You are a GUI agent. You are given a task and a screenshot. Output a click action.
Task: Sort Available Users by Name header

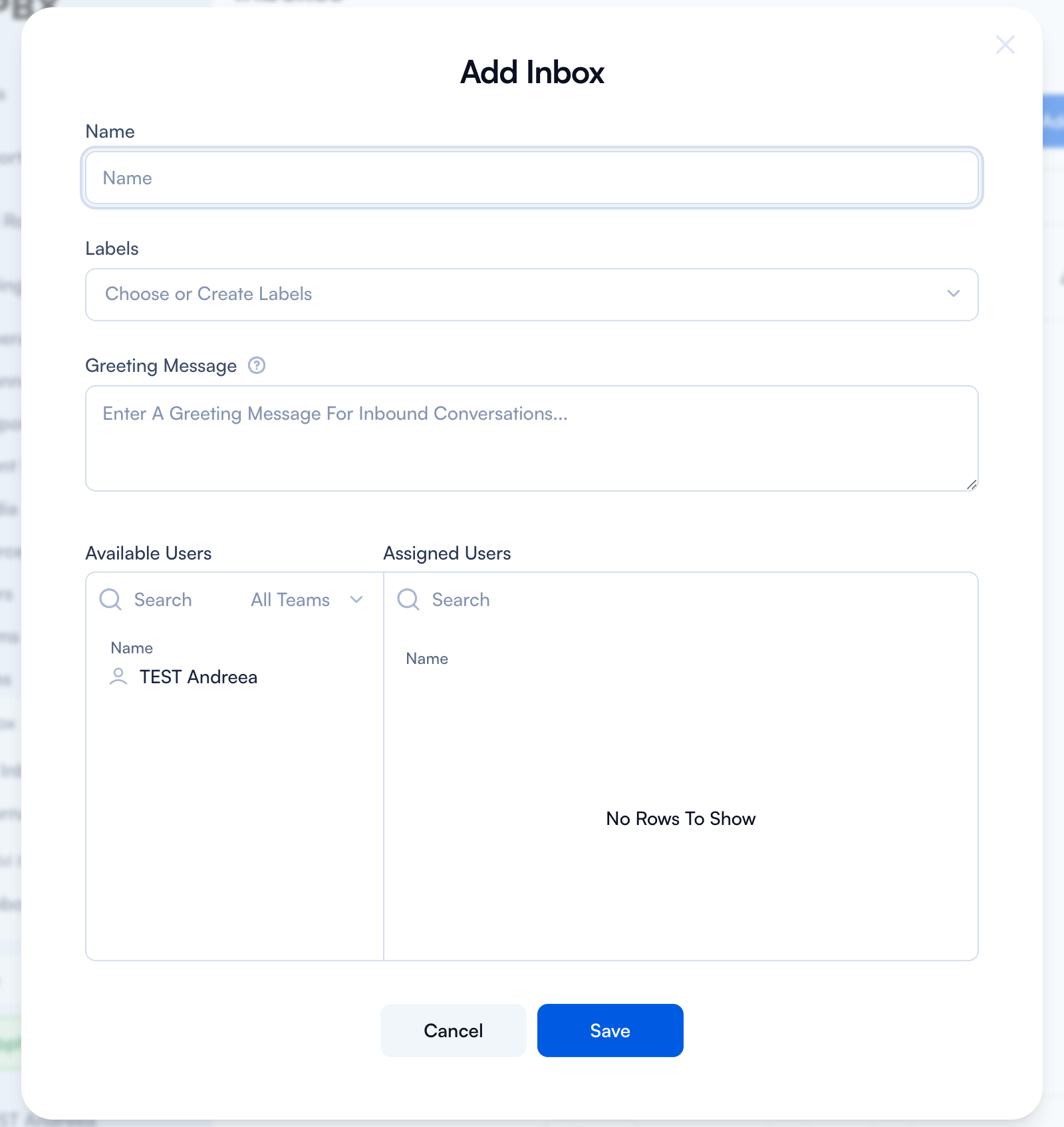point(132,648)
